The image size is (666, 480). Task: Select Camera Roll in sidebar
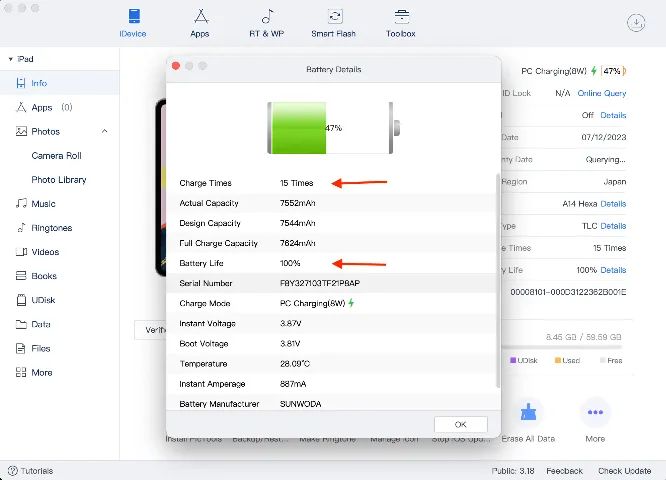tap(56, 155)
